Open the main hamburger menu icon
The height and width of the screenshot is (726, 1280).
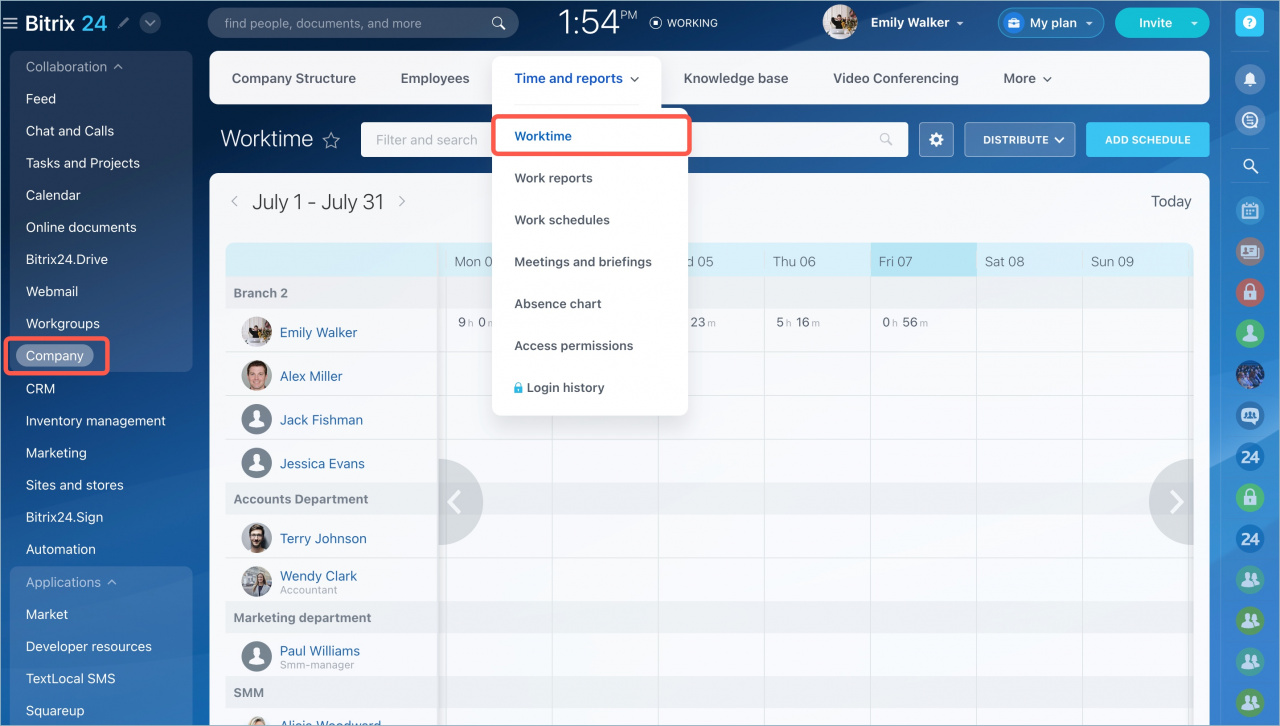coord(10,23)
